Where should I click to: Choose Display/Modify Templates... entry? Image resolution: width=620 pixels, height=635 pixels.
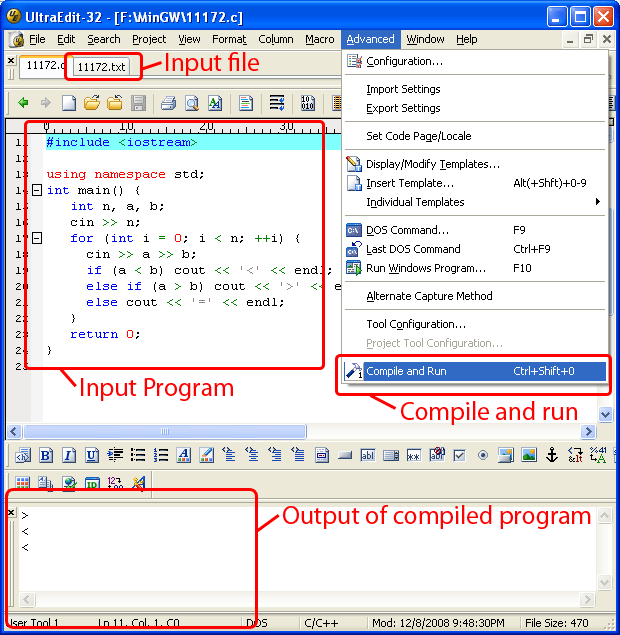(x=475, y=164)
